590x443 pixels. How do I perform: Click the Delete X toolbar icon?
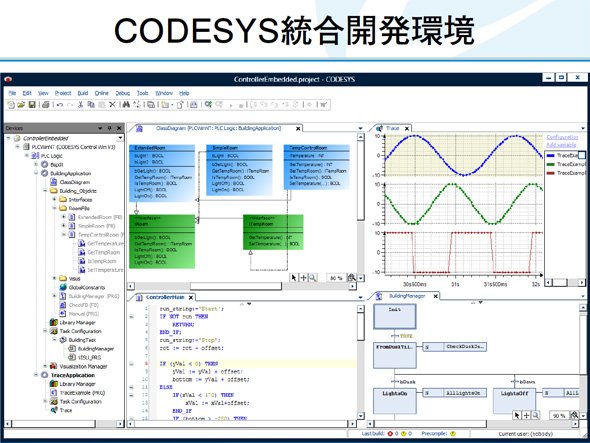(112, 105)
